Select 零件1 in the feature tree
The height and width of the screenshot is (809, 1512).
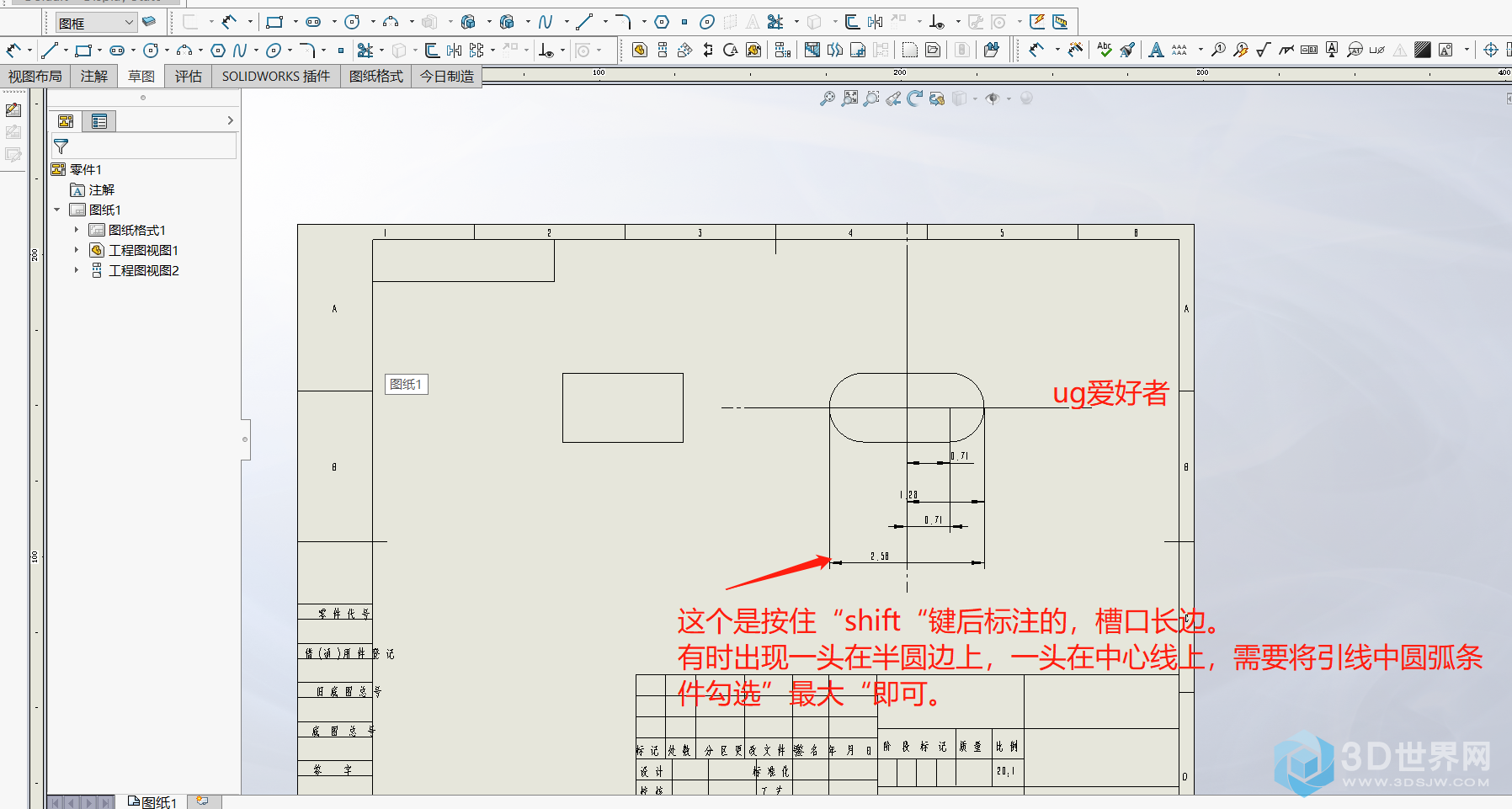tap(77, 169)
